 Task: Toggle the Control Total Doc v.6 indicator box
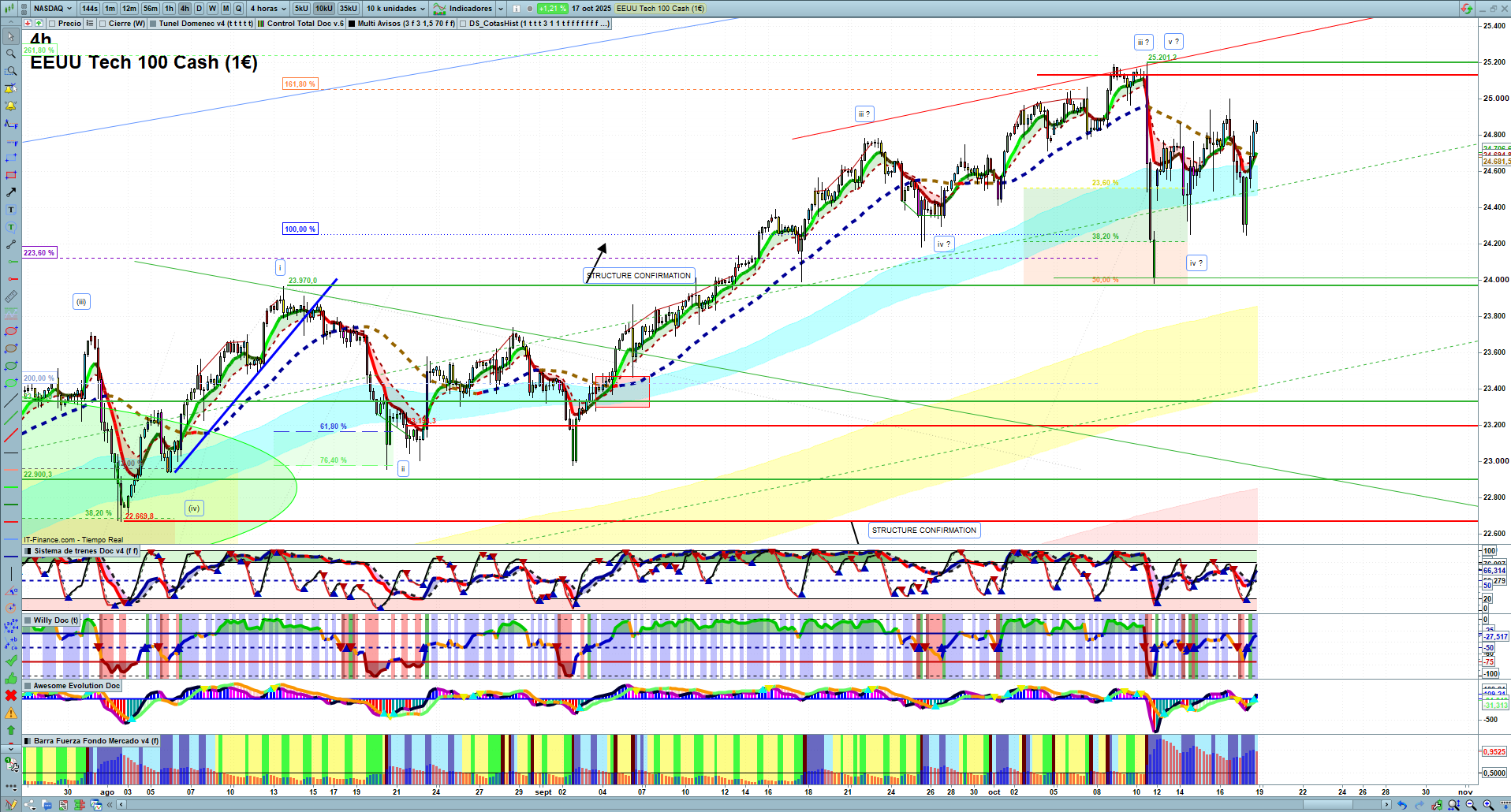click(261, 24)
